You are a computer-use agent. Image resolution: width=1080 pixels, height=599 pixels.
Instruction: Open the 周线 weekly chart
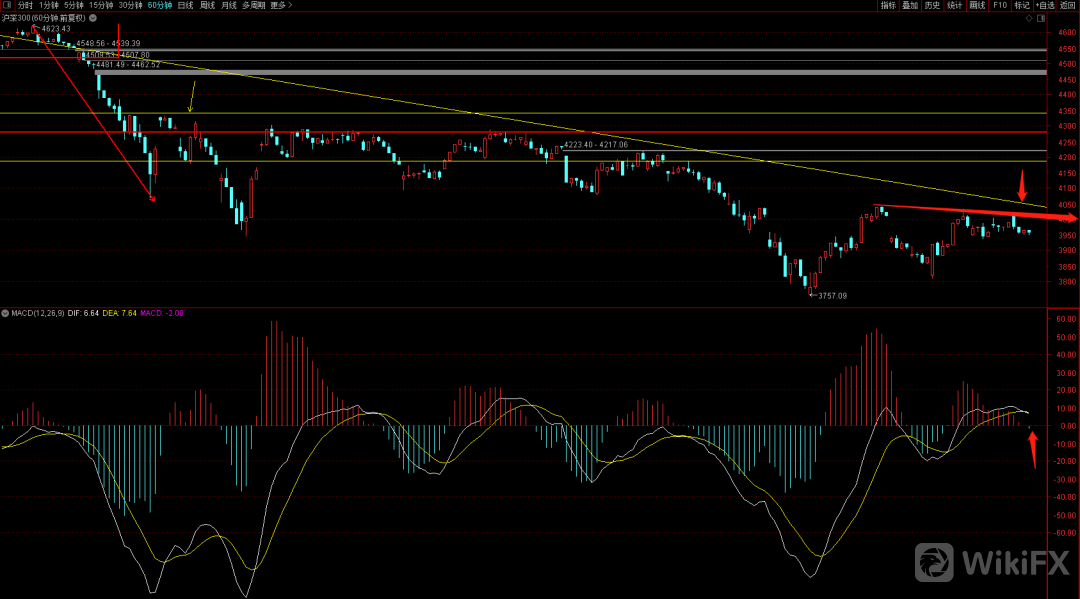coord(207,5)
